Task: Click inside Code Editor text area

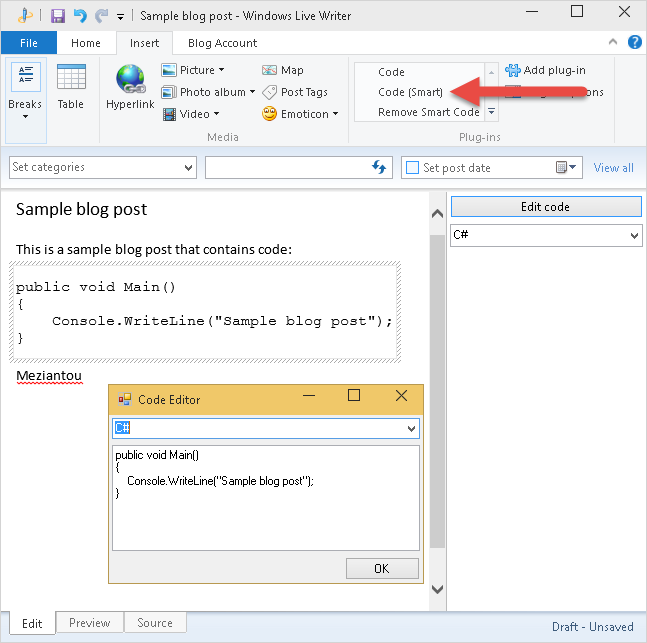Action: click(266, 498)
